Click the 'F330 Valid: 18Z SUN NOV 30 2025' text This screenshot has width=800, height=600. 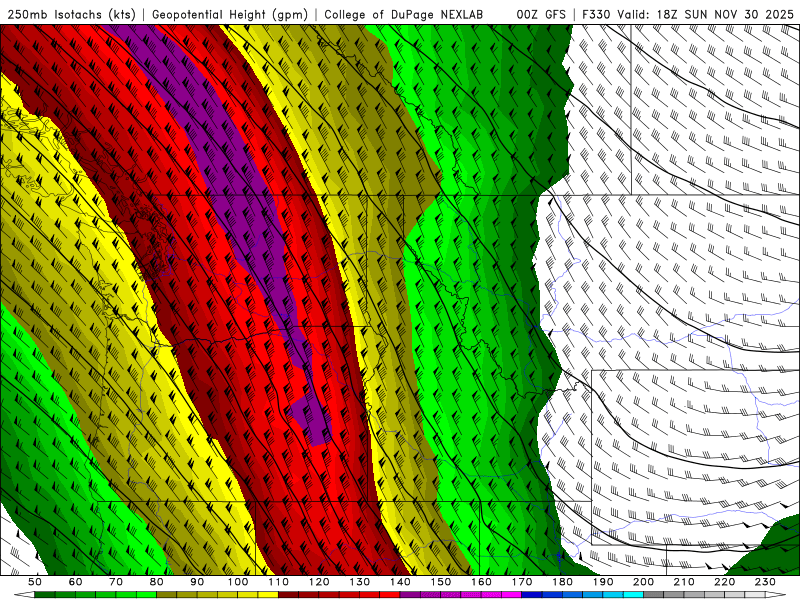point(688,14)
